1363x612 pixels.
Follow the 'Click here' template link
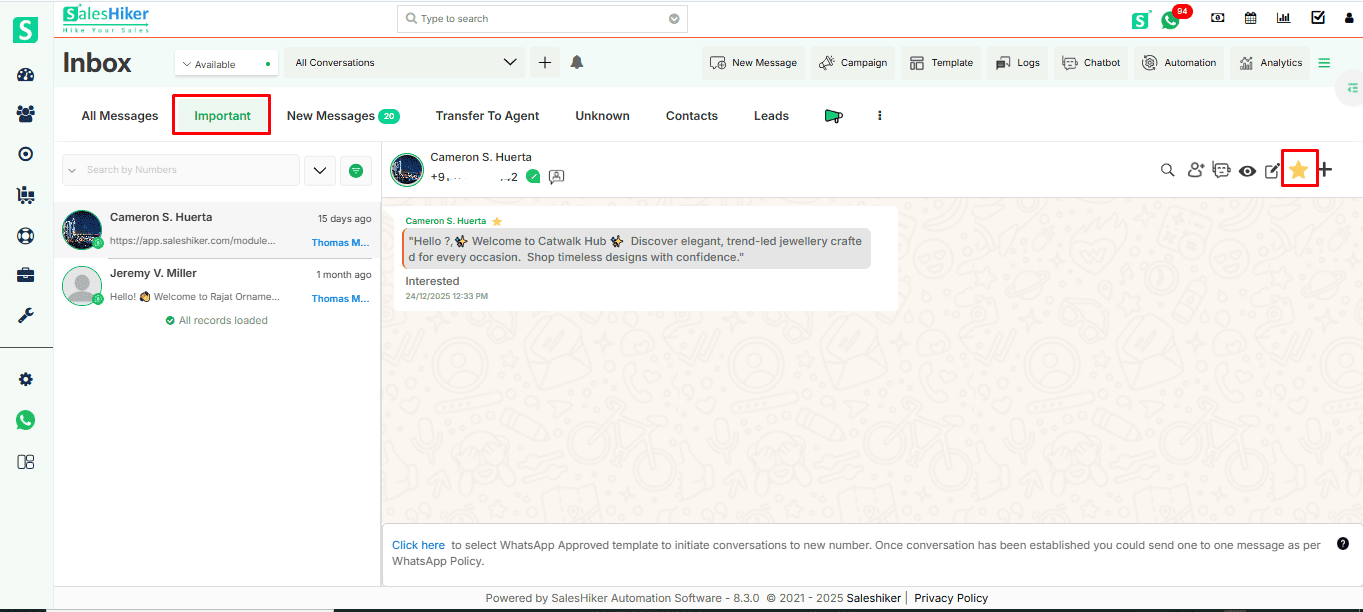pos(418,545)
